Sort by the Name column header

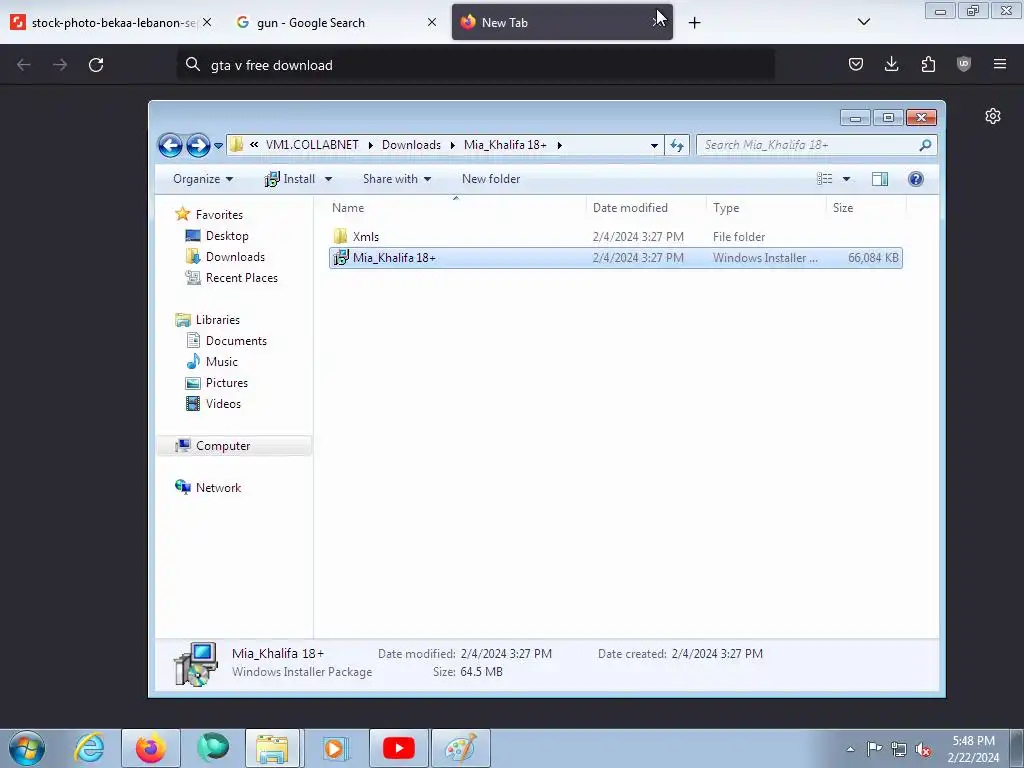(455, 208)
